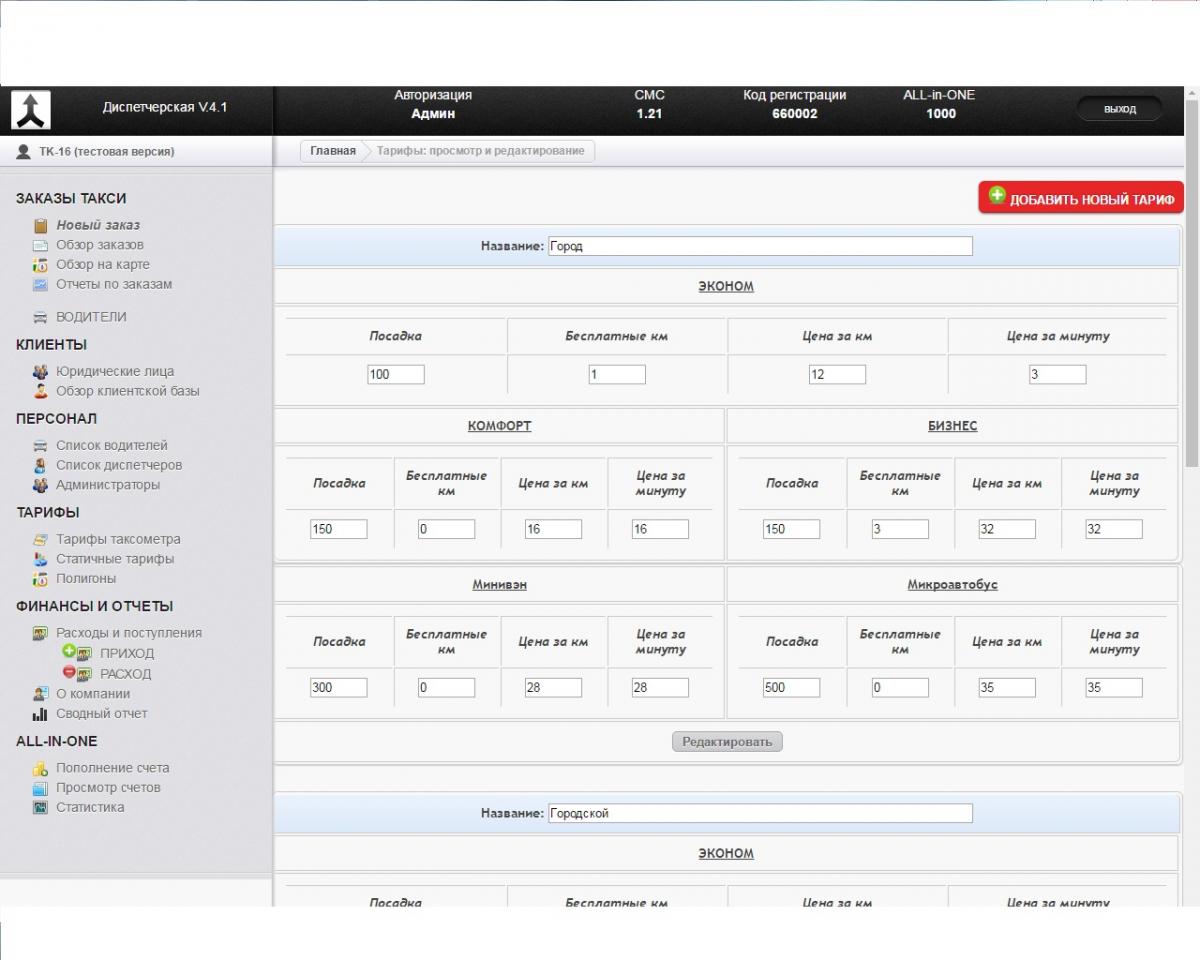
Task: Open the Полигоны menu item
Action: point(86,579)
